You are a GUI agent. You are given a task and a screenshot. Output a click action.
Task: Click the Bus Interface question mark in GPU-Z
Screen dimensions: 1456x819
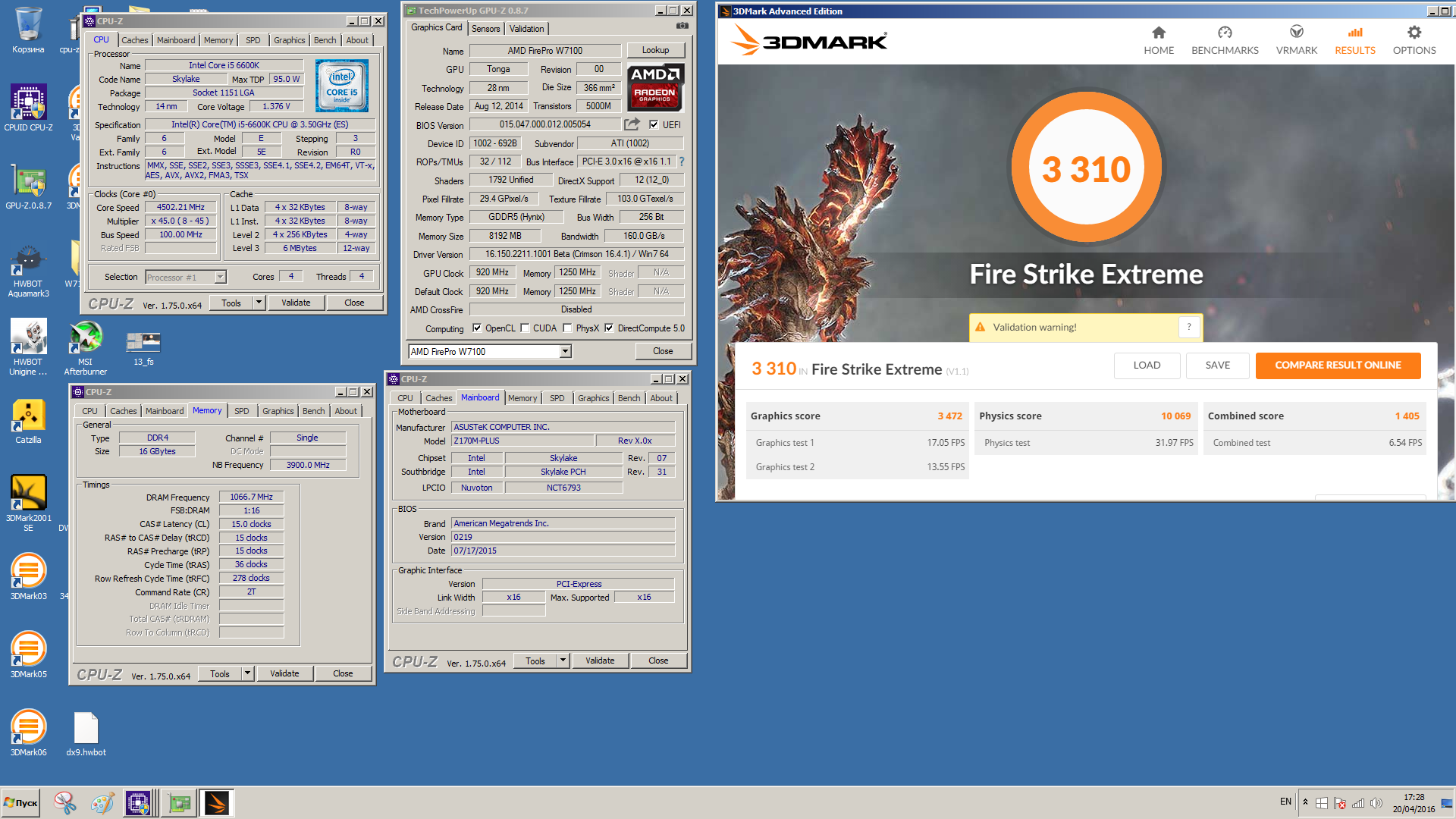(x=681, y=162)
